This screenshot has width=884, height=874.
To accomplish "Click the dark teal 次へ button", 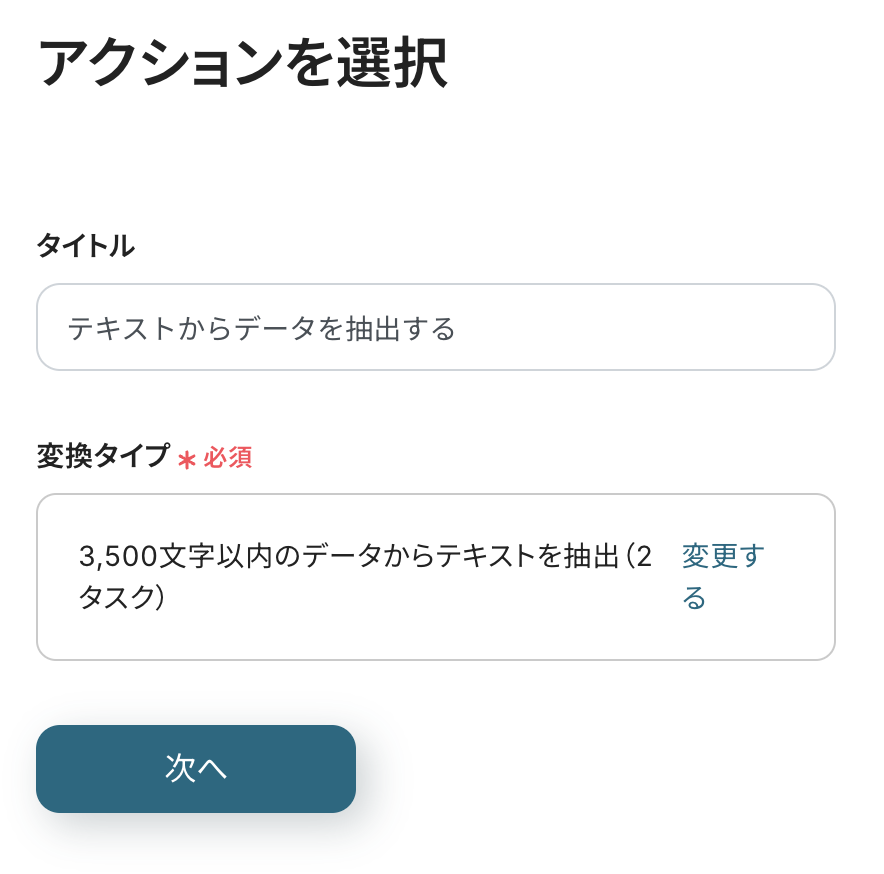I will [x=196, y=768].
